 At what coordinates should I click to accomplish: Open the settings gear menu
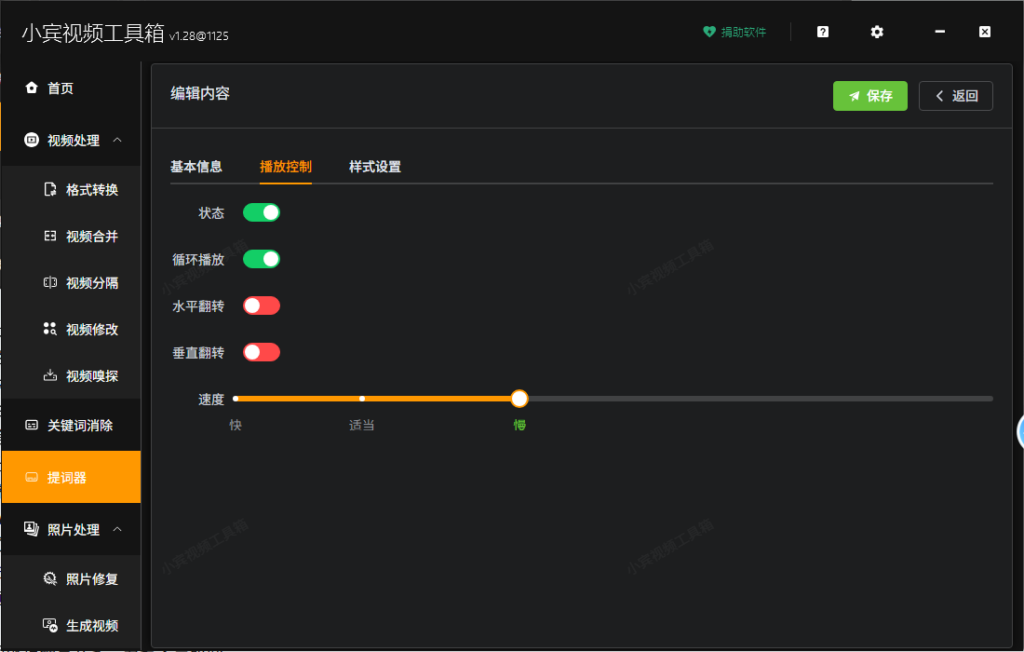pos(877,31)
